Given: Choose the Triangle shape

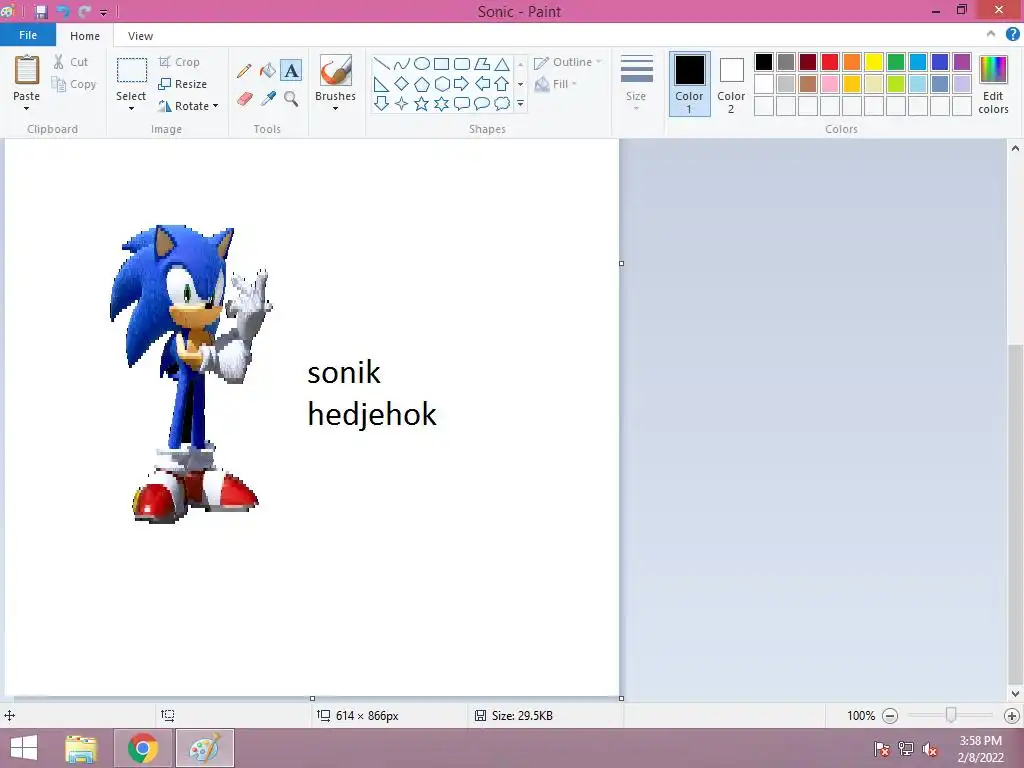Looking at the screenshot, I should (502, 63).
